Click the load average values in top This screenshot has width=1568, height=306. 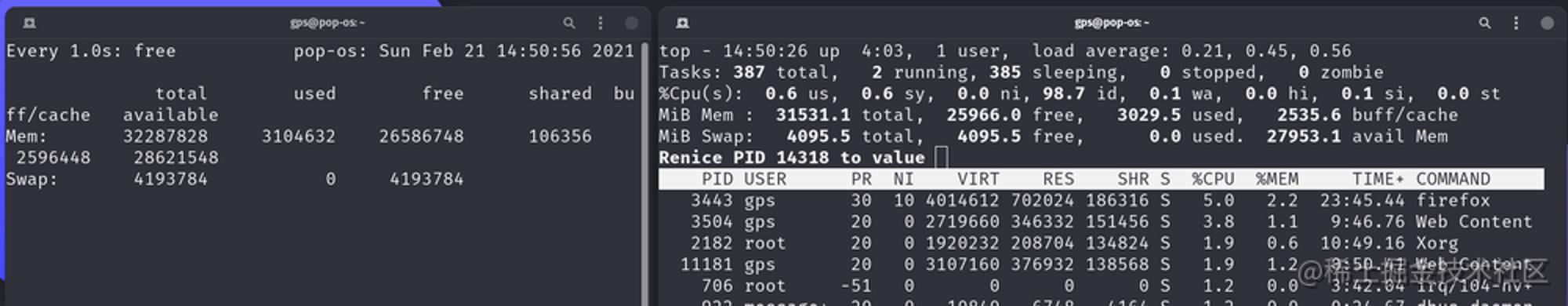[x=1266, y=51]
